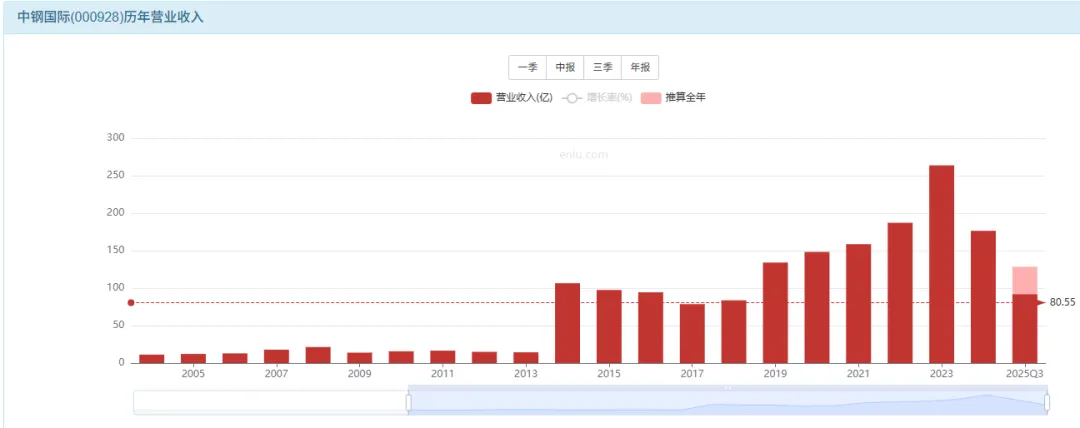Click the 2011 revenue bar

click(x=443, y=357)
